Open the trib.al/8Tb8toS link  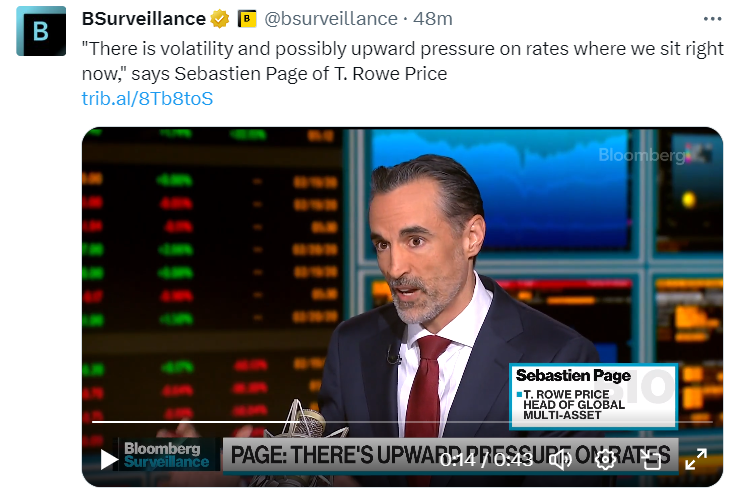[147, 98]
